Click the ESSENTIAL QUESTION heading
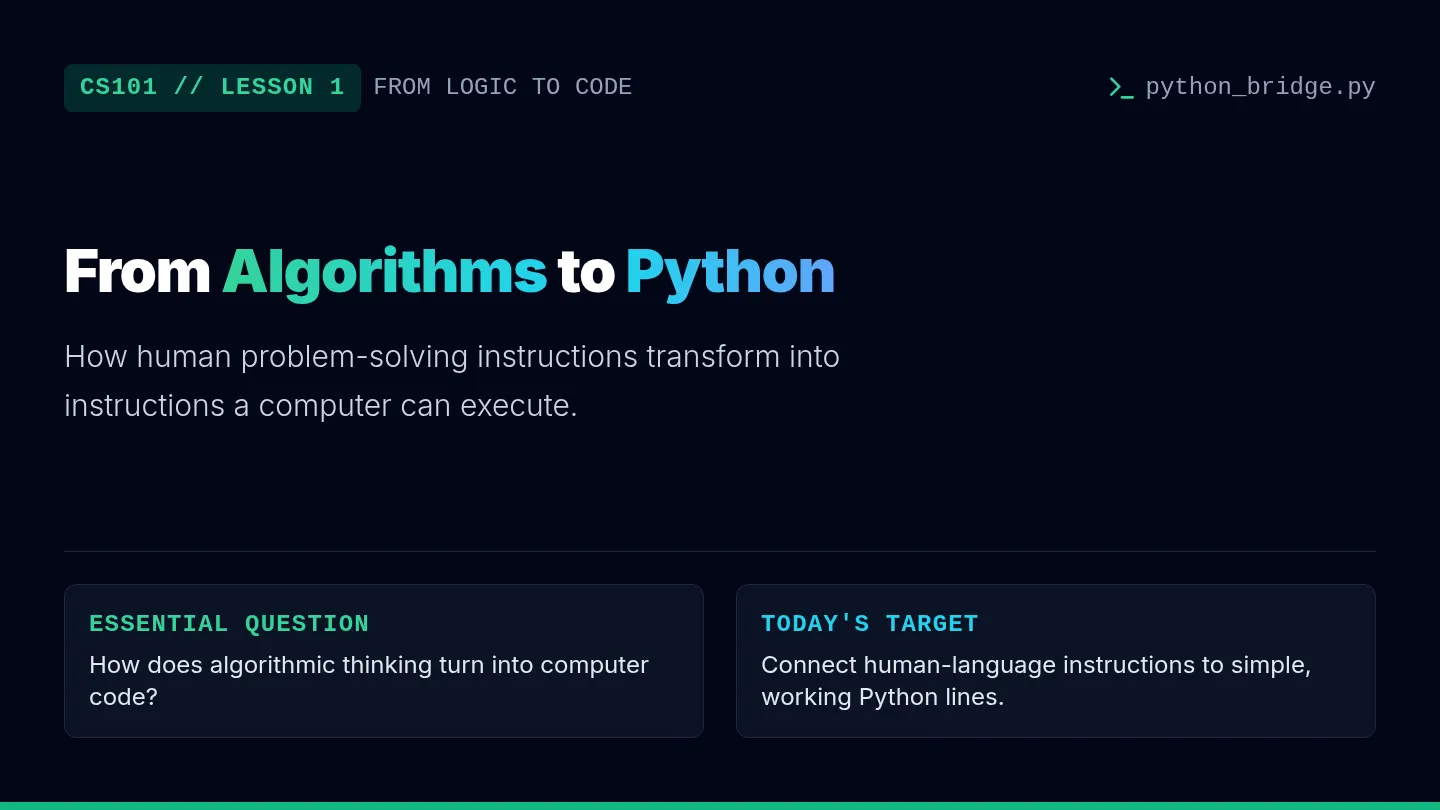The image size is (1440, 810). pyautogui.click(x=229, y=624)
